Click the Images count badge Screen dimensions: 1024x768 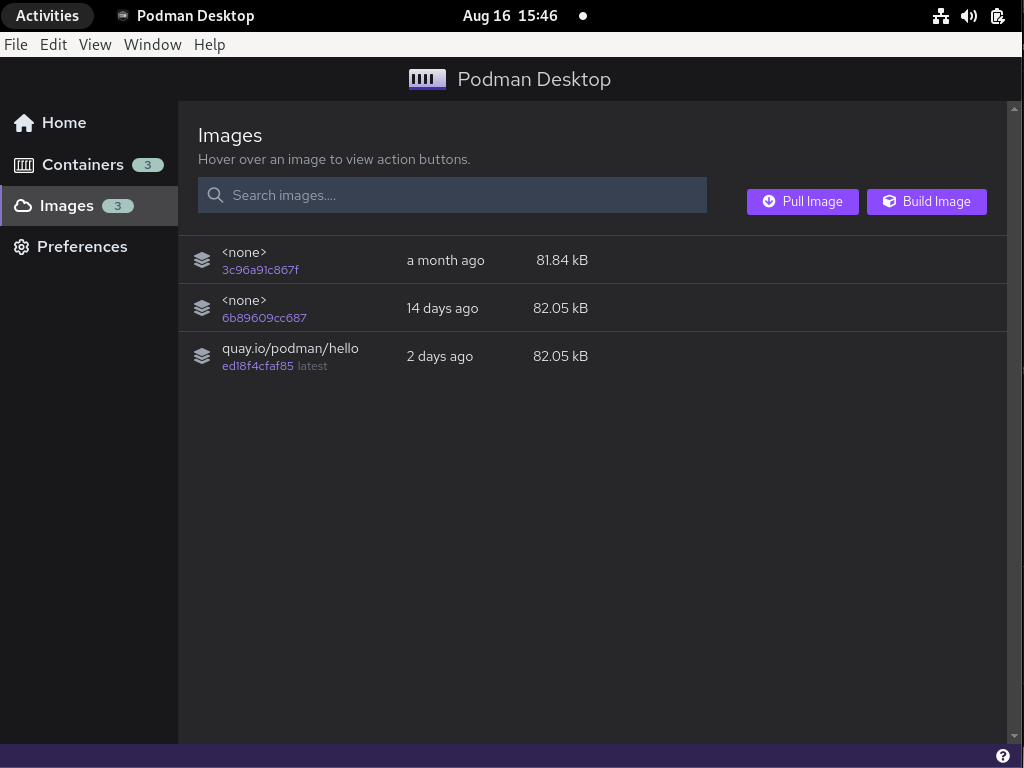[118, 206]
